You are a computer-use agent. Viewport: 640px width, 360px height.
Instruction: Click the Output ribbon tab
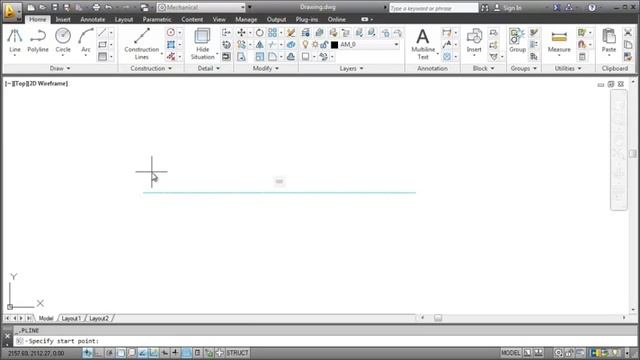276,19
